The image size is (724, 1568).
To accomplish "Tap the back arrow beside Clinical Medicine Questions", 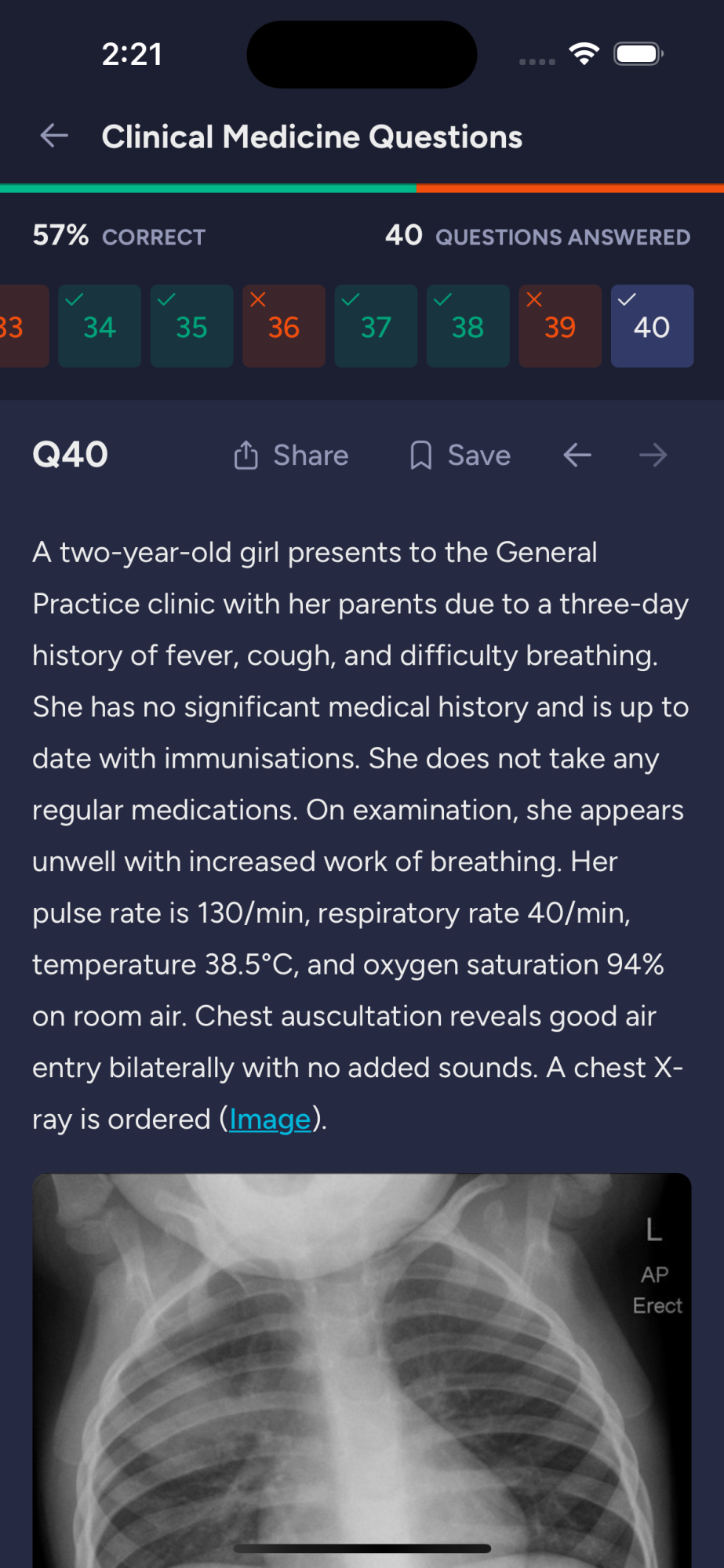I will [54, 136].
